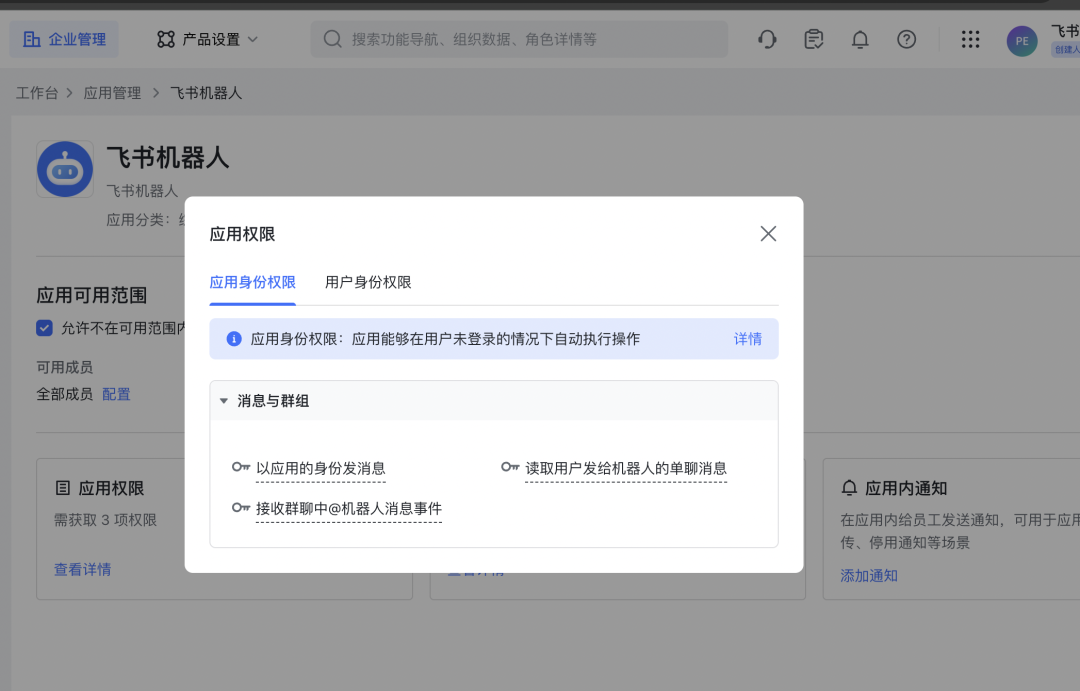Click the search input field

(520, 39)
